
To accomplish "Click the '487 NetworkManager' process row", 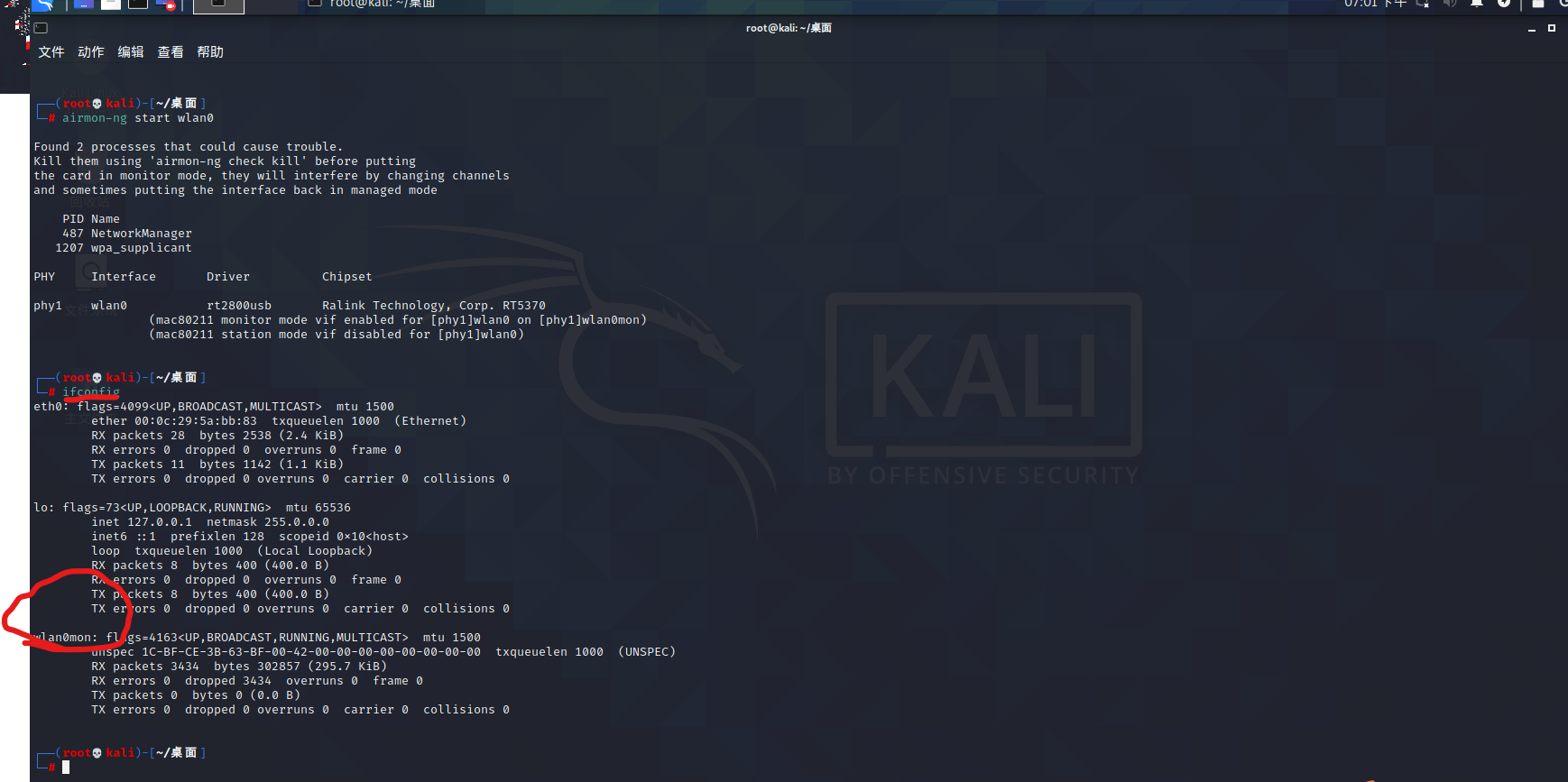I will pyautogui.click(x=127, y=234).
